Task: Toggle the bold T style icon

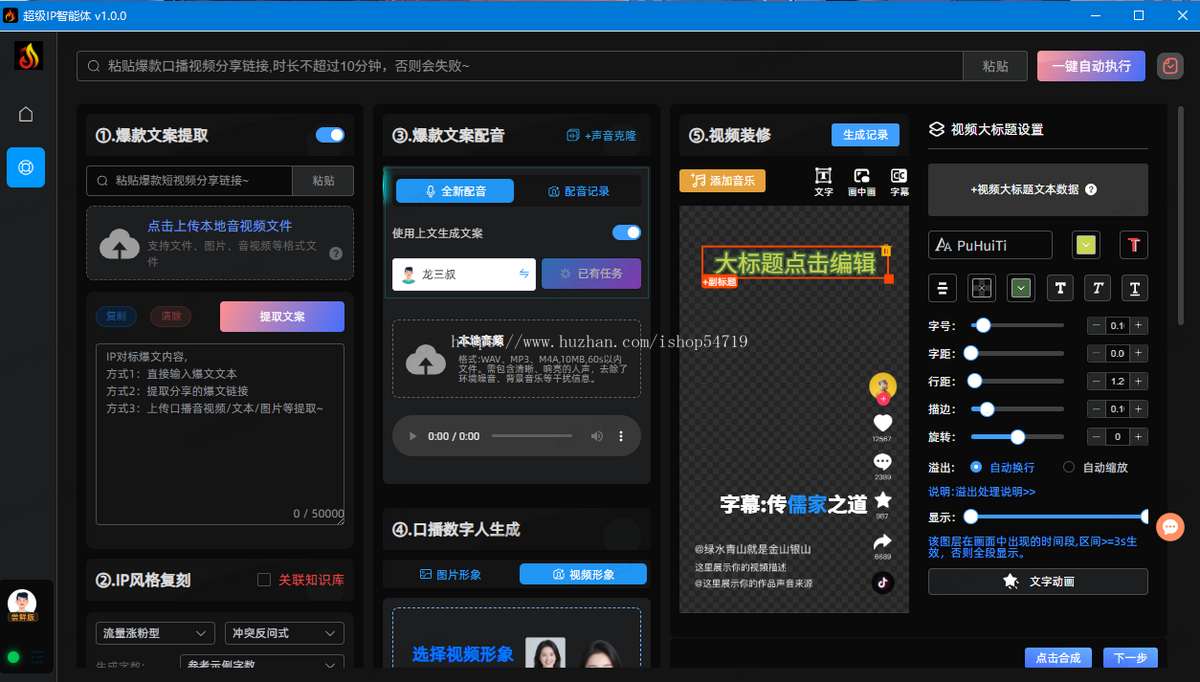Action: [x=1060, y=288]
